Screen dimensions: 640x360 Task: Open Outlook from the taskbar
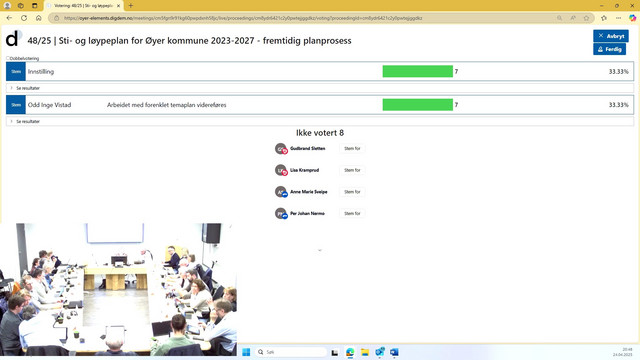[380, 352]
